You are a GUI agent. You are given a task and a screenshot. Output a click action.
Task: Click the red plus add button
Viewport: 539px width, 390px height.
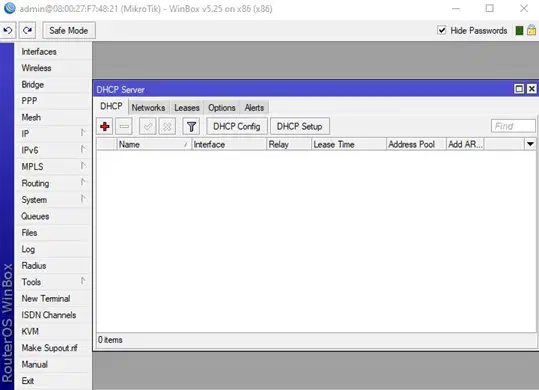pos(105,126)
